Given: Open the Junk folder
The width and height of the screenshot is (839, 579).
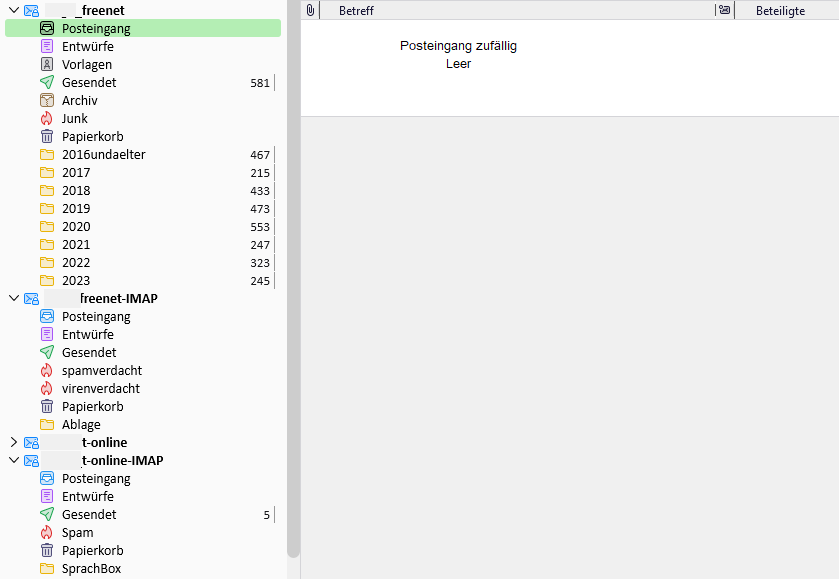Looking at the screenshot, I should pyautogui.click(x=75, y=119).
